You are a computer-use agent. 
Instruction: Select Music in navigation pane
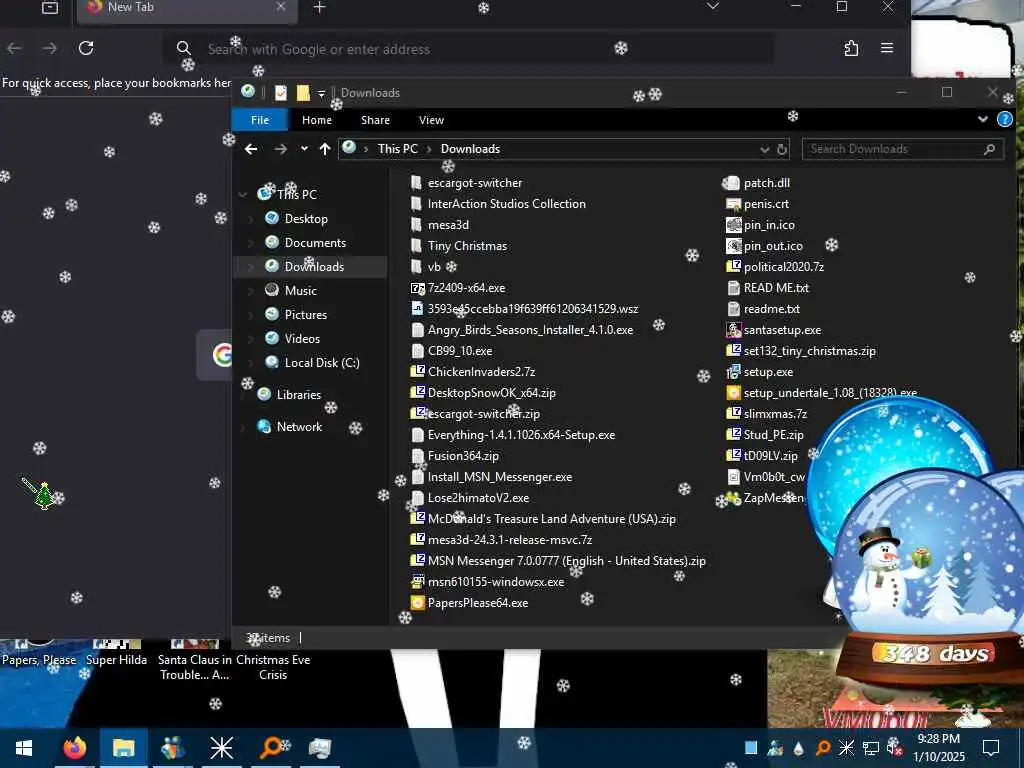click(300, 291)
